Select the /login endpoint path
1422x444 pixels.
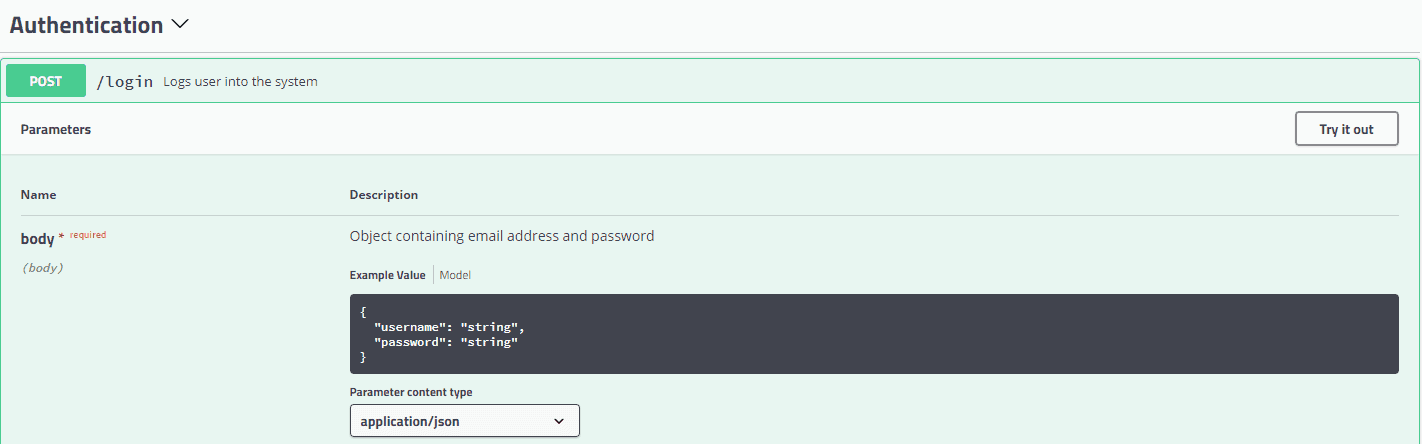(x=125, y=82)
